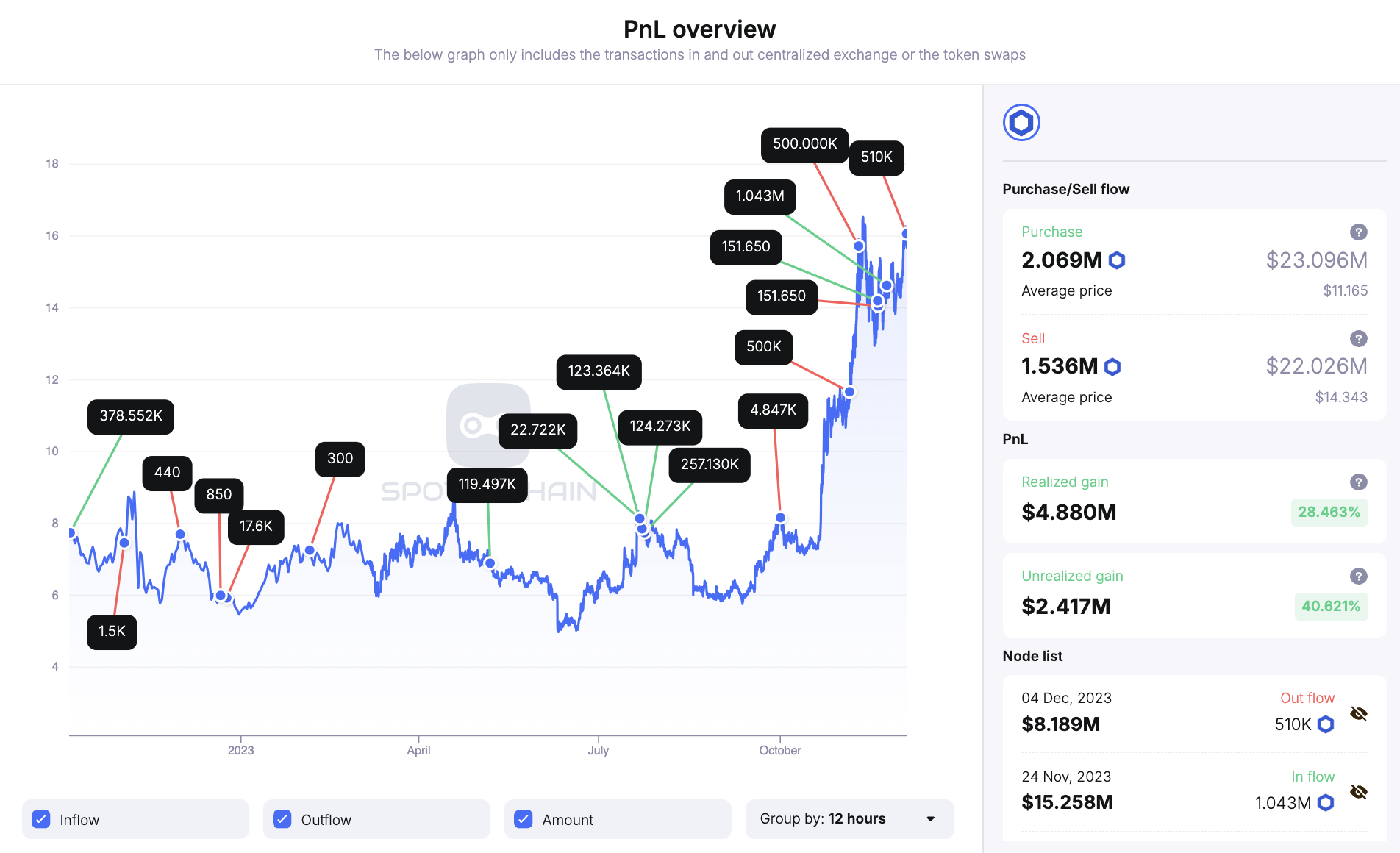
Task: Click the Purchase help question mark icon
Action: click(x=1358, y=232)
